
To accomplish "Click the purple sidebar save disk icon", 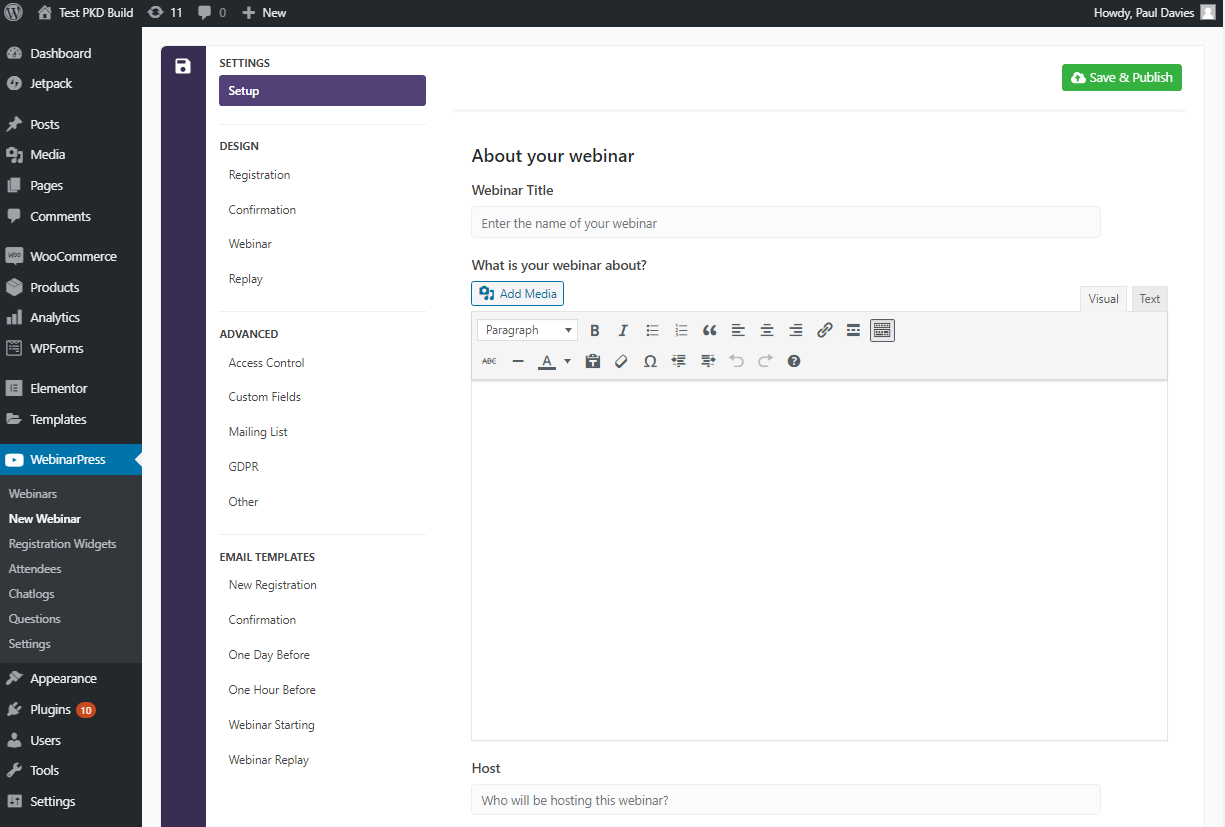I will pos(183,67).
